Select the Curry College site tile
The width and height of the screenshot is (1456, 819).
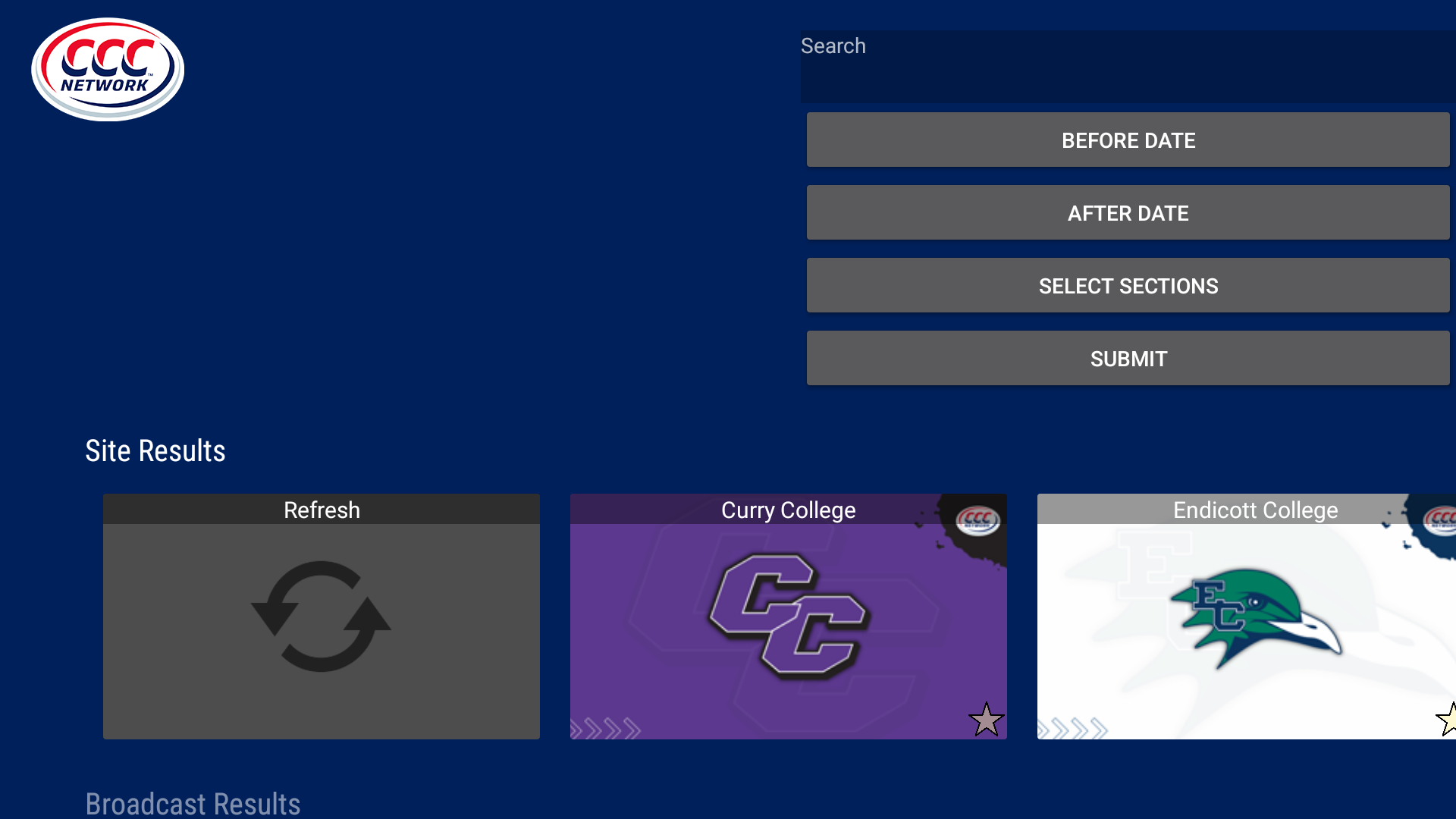tap(788, 617)
